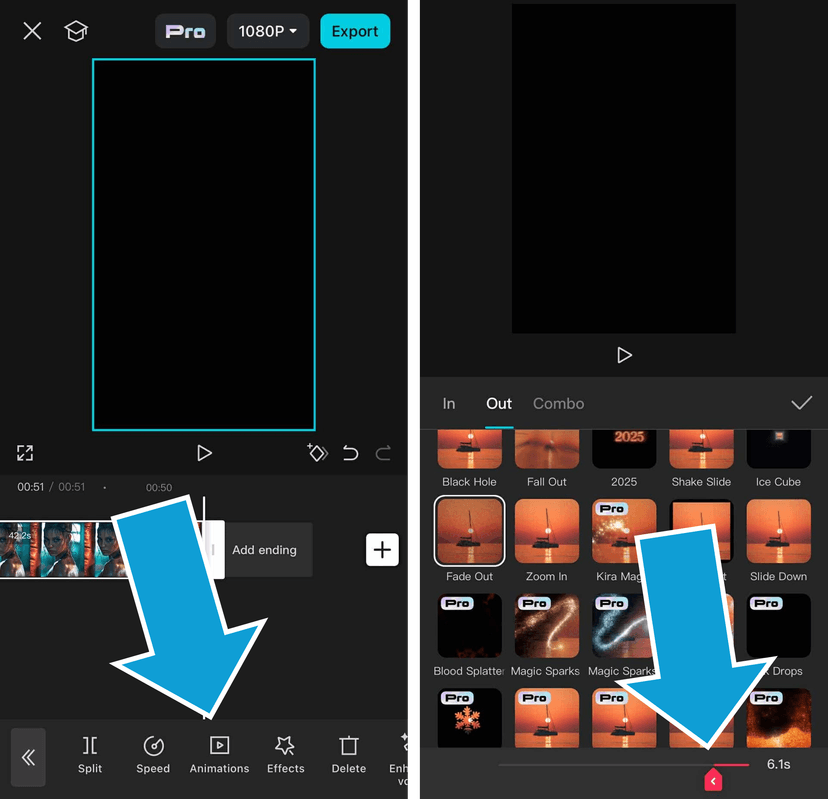
Task: Click the Add ending option
Action: 264,550
